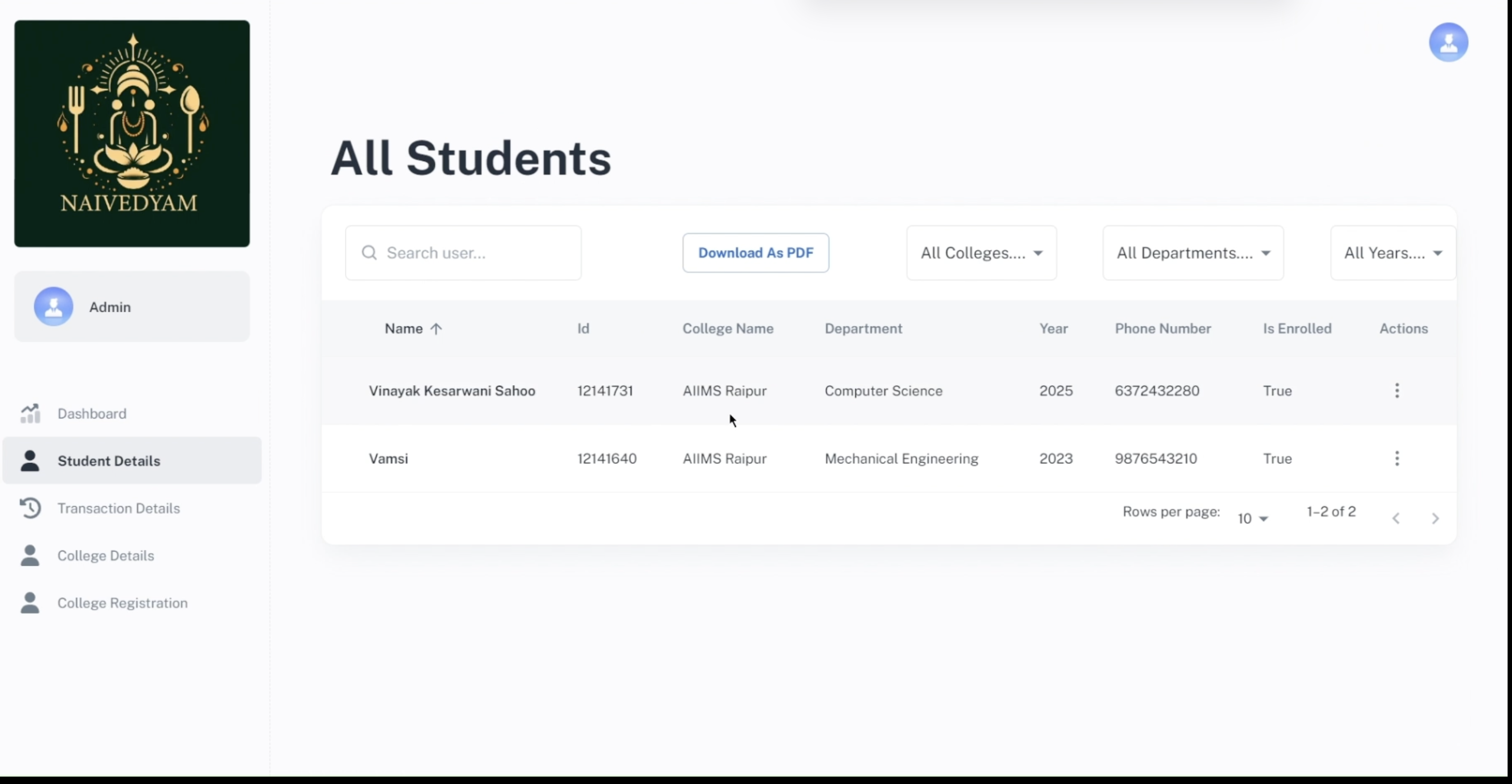Screen dimensions: 1512x784
Task: Click the magnifier icon in search bar
Action: (369, 253)
